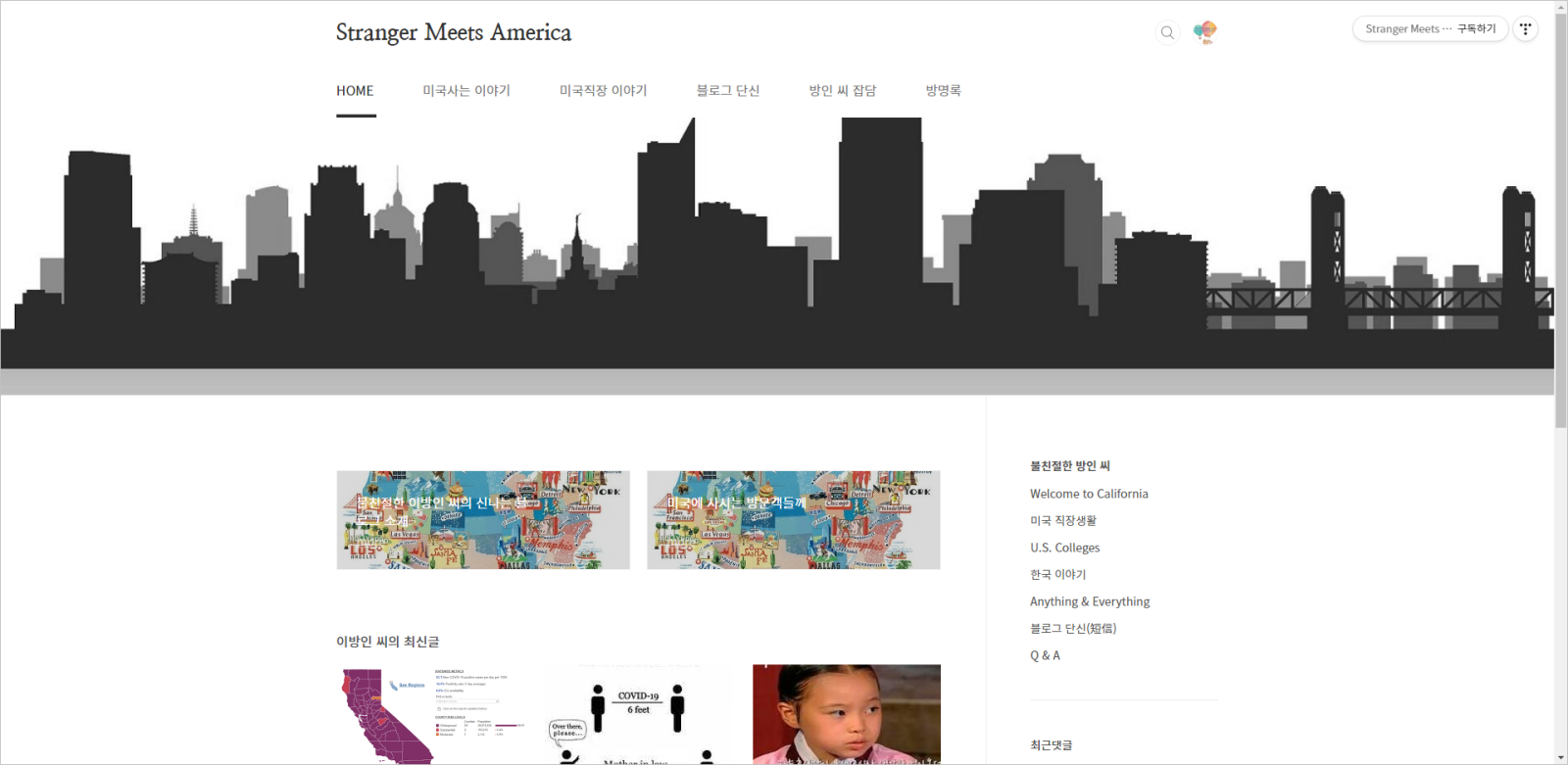Open the COVID-19 6 feet post thumbnail

pyautogui.click(x=638, y=714)
